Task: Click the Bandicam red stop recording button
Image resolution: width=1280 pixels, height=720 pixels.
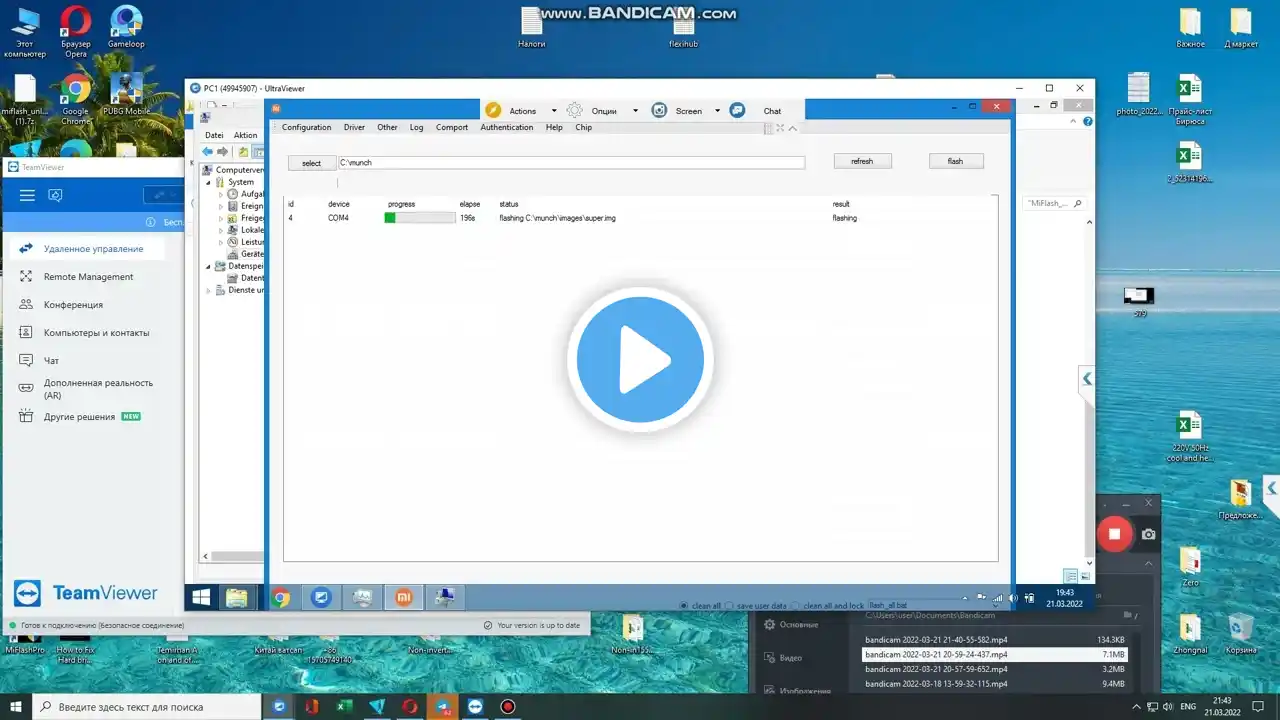Action: tap(1114, 534)
